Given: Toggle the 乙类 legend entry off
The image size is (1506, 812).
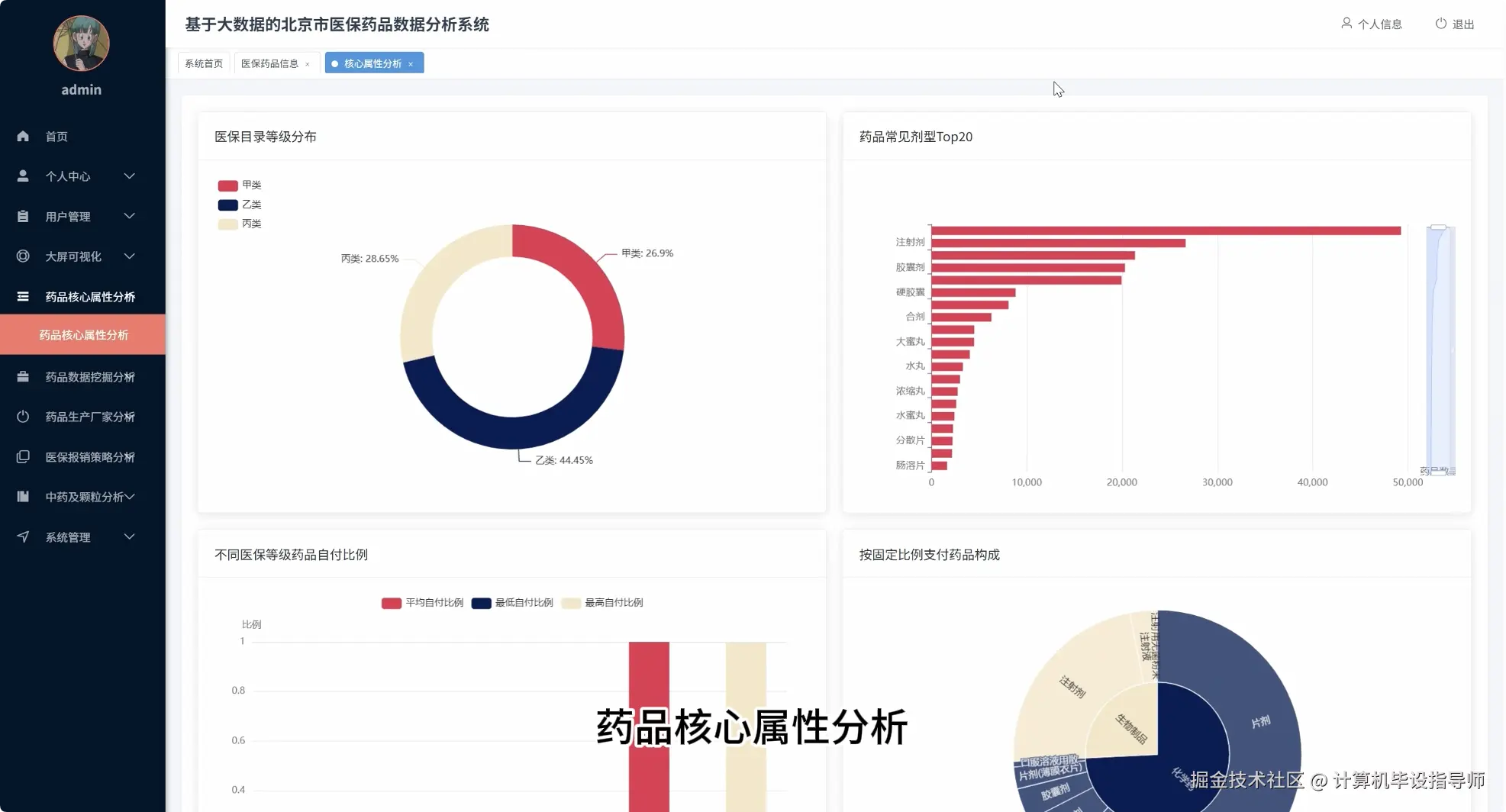Looking at the screenshot, I should pyautogui.click(x=240, y=204).
